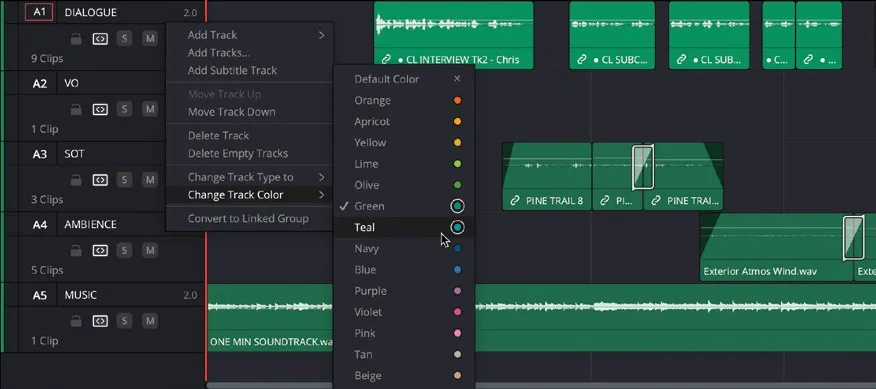Choose Convert to Linked Group

(250, 219)
